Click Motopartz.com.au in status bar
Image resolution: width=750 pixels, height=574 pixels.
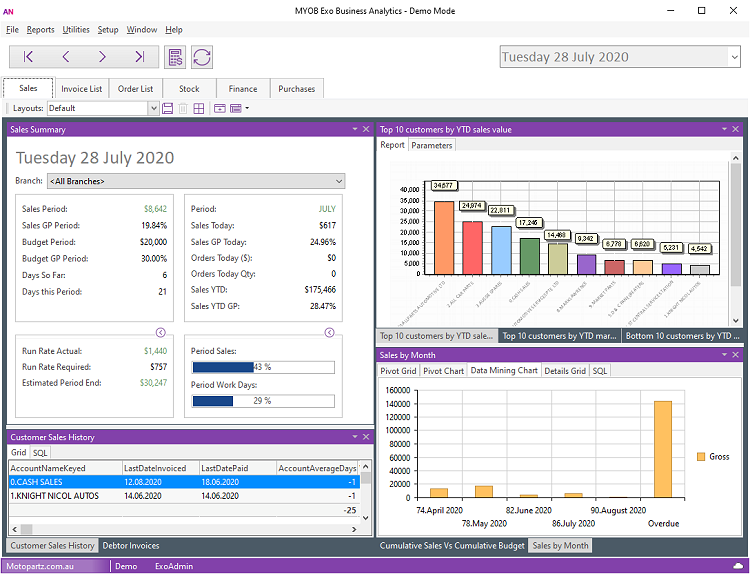40,566
